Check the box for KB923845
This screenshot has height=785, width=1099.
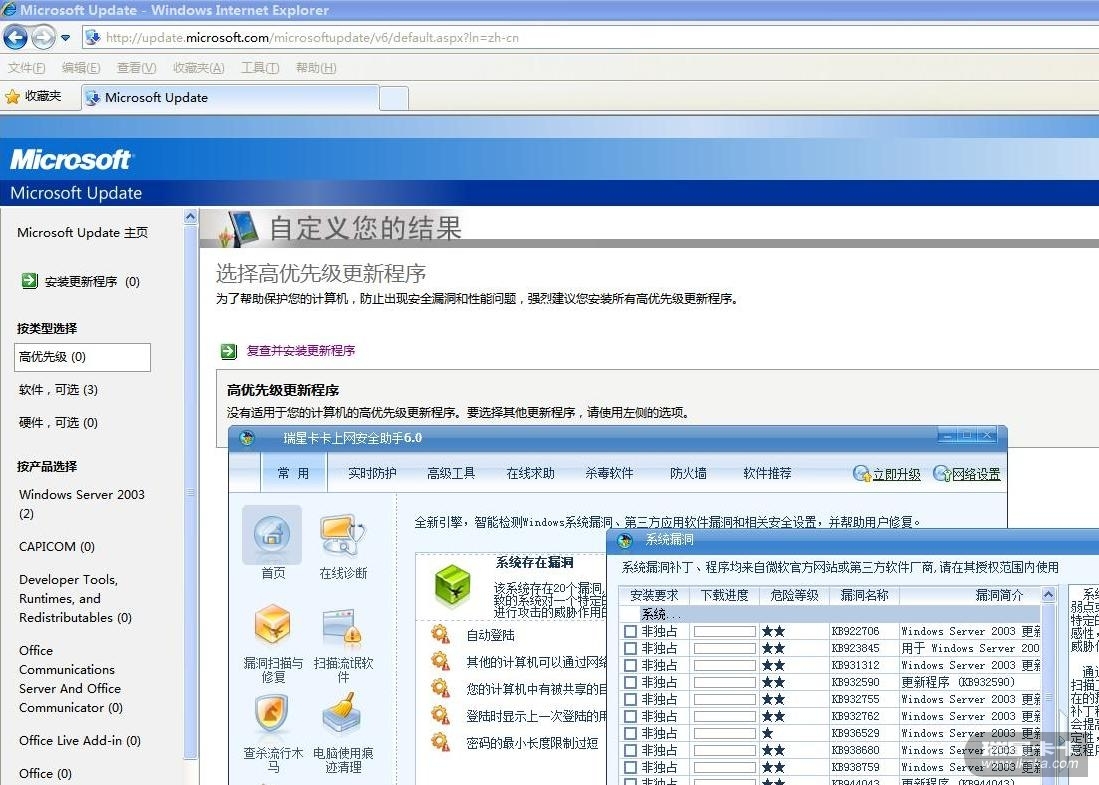(x=630, y=648)
